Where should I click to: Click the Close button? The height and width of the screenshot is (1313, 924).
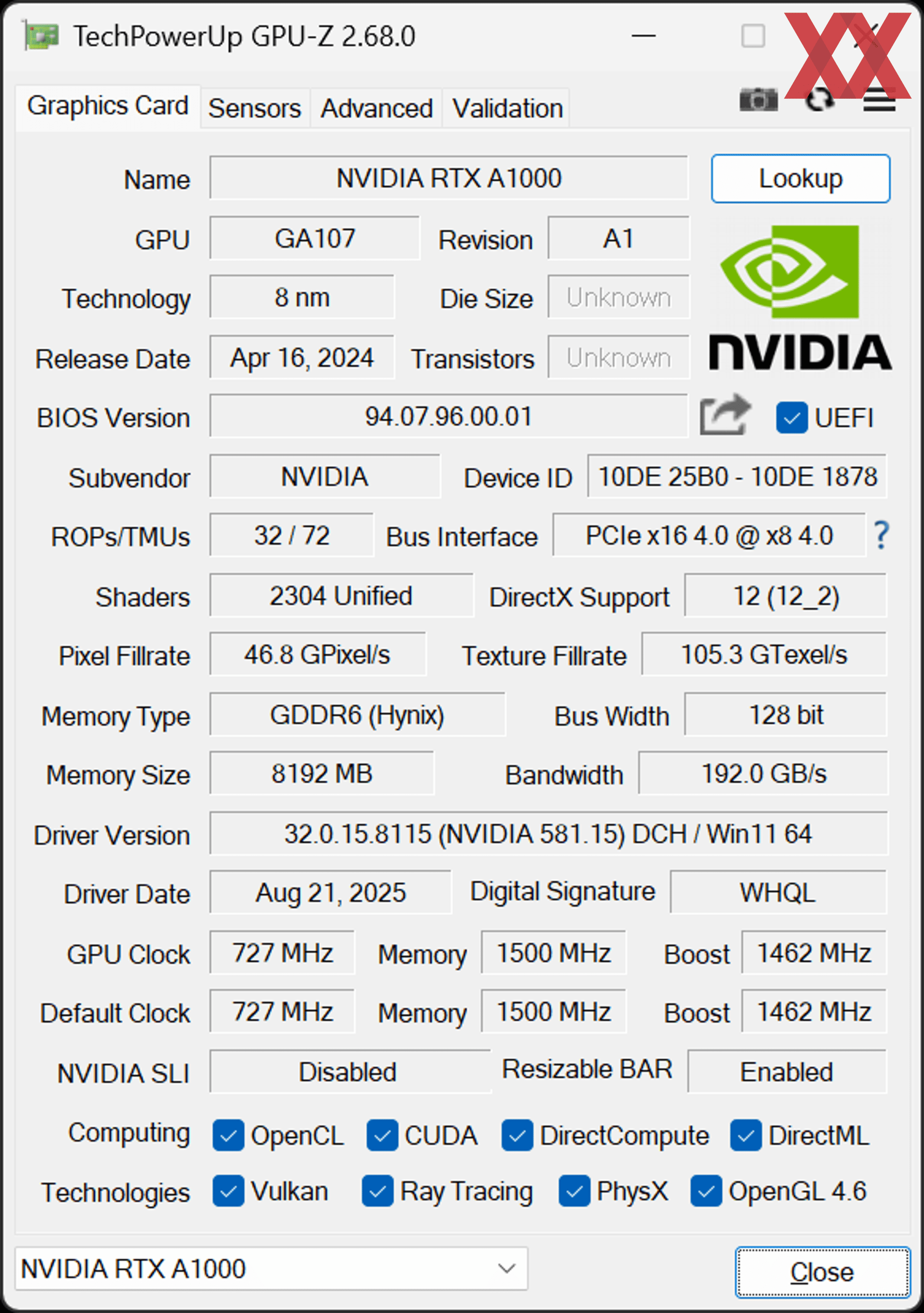pos(822,1272)
